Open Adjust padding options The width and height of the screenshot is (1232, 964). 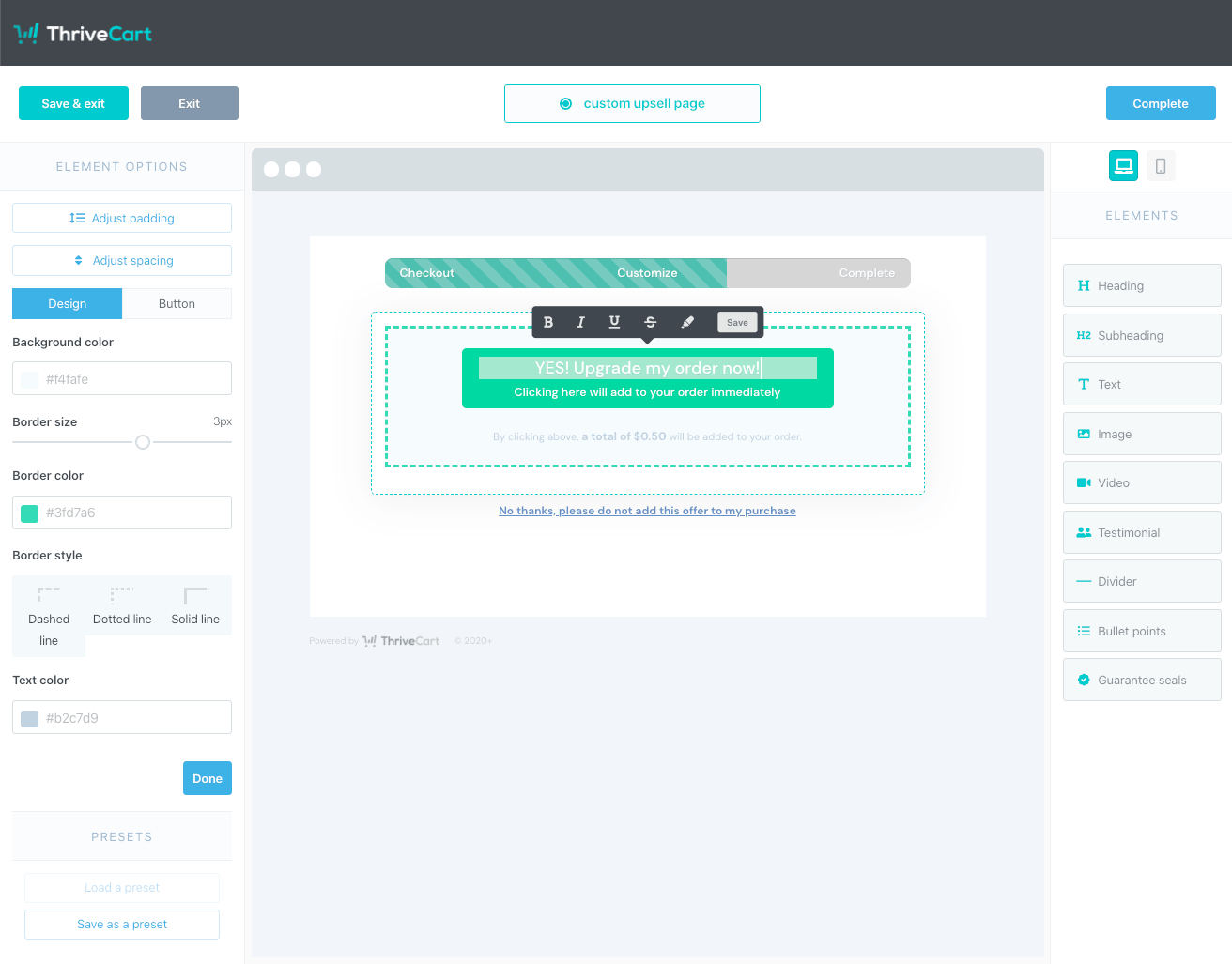[x=122, y=218]
